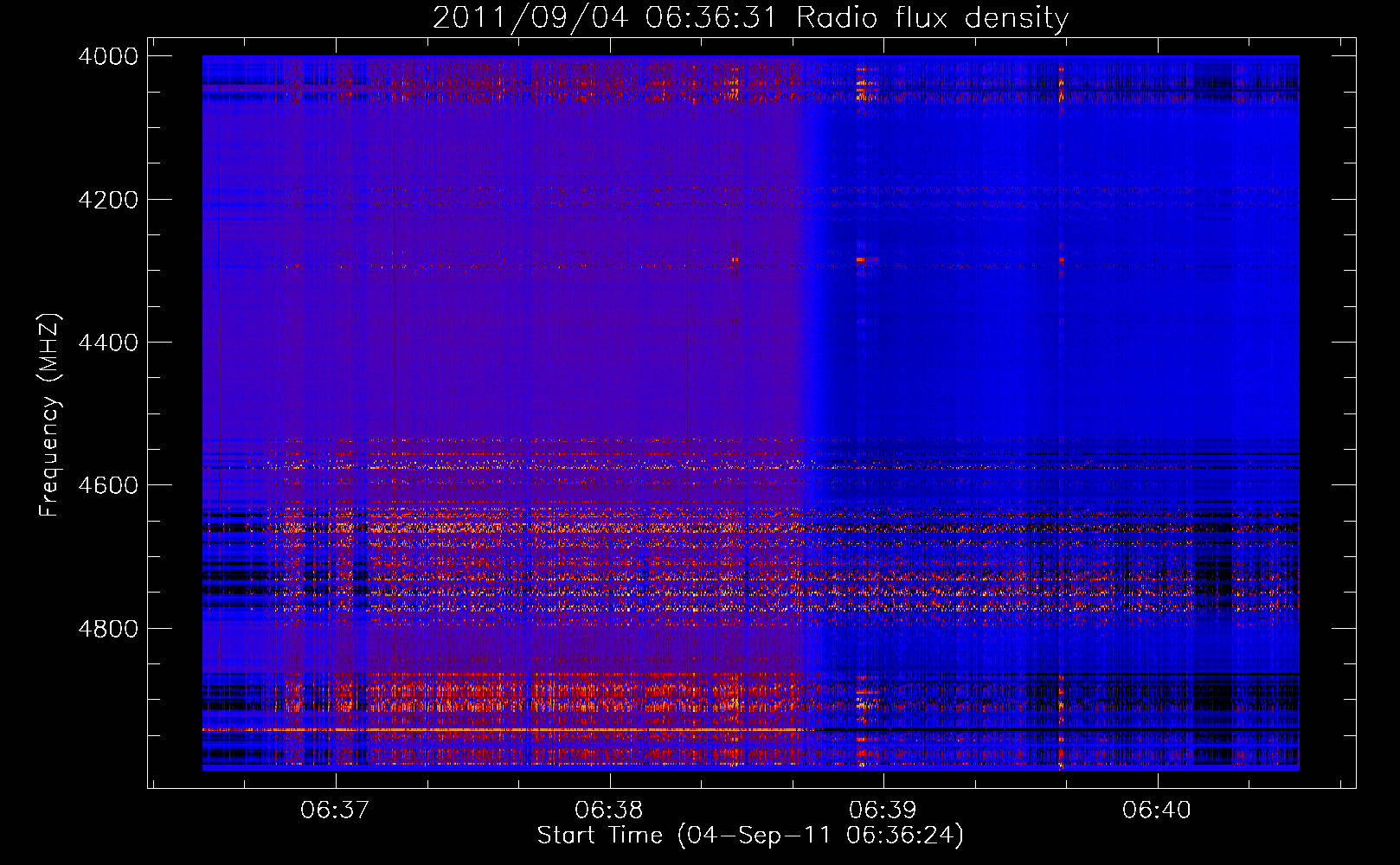Select the 4000 frequency axis label
1400x865 pixels.
(108, 56)
